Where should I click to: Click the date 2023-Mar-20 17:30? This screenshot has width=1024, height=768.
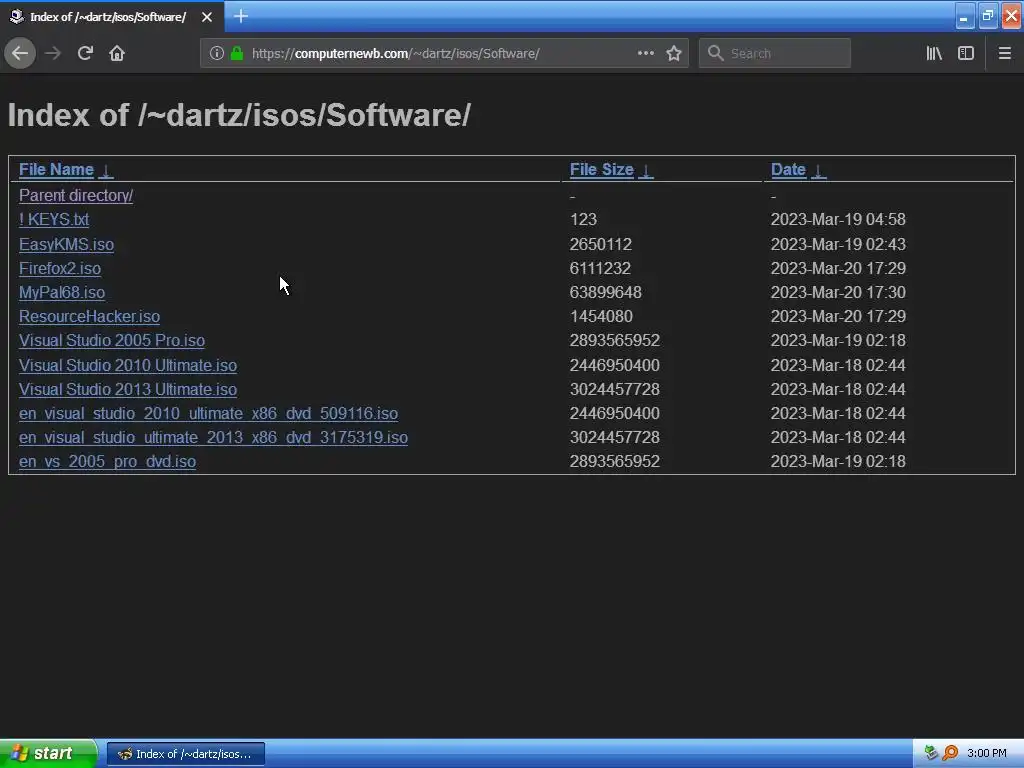pos(838,293)
